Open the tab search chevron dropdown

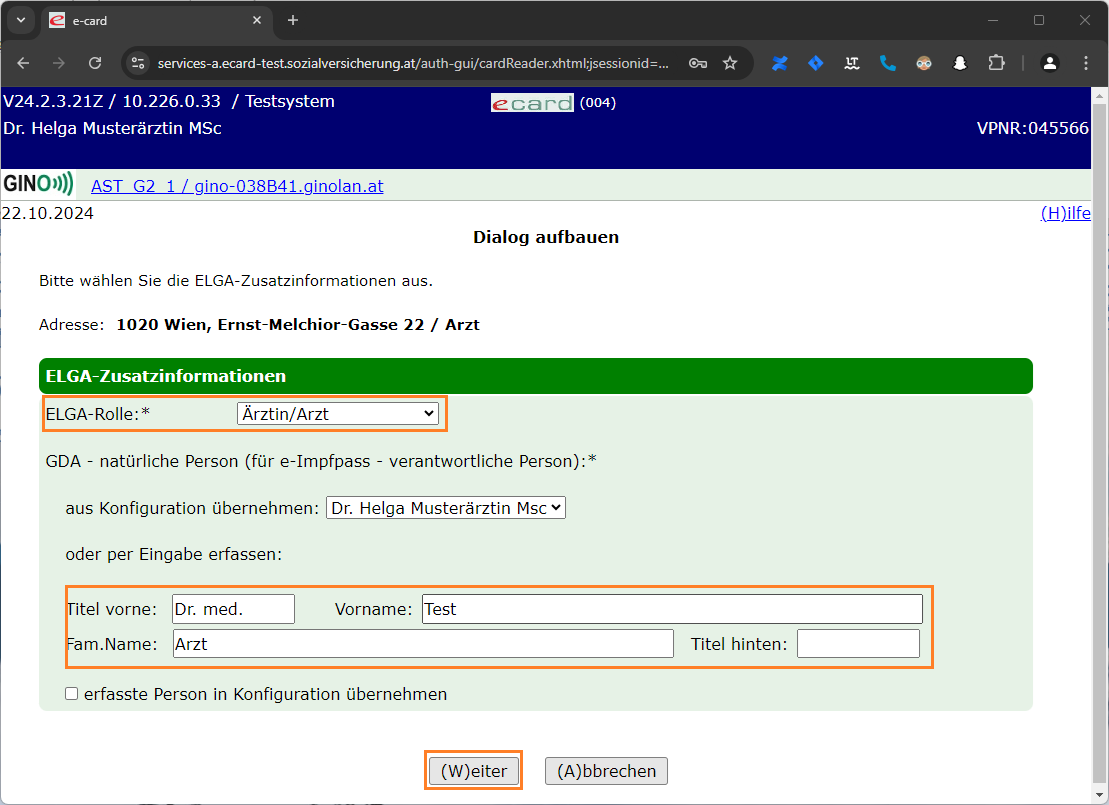pos(20,20)
